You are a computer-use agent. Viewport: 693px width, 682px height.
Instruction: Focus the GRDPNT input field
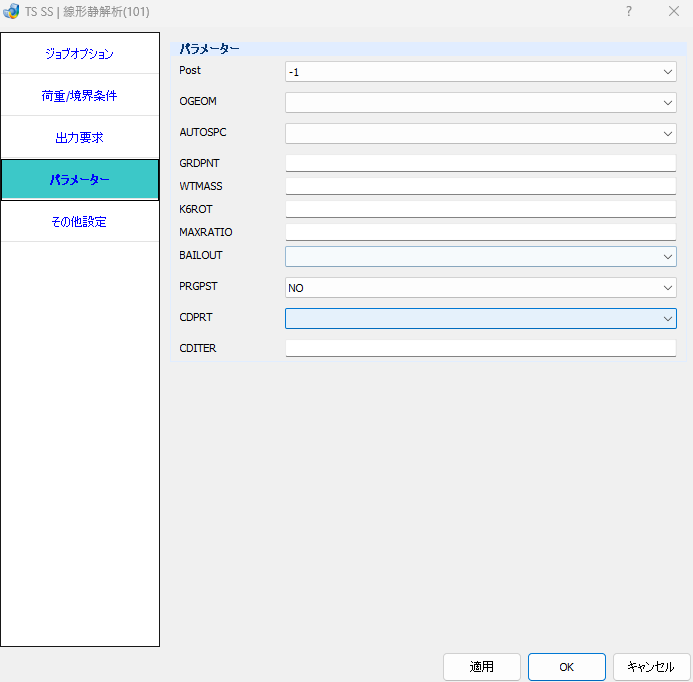(481, 163)
